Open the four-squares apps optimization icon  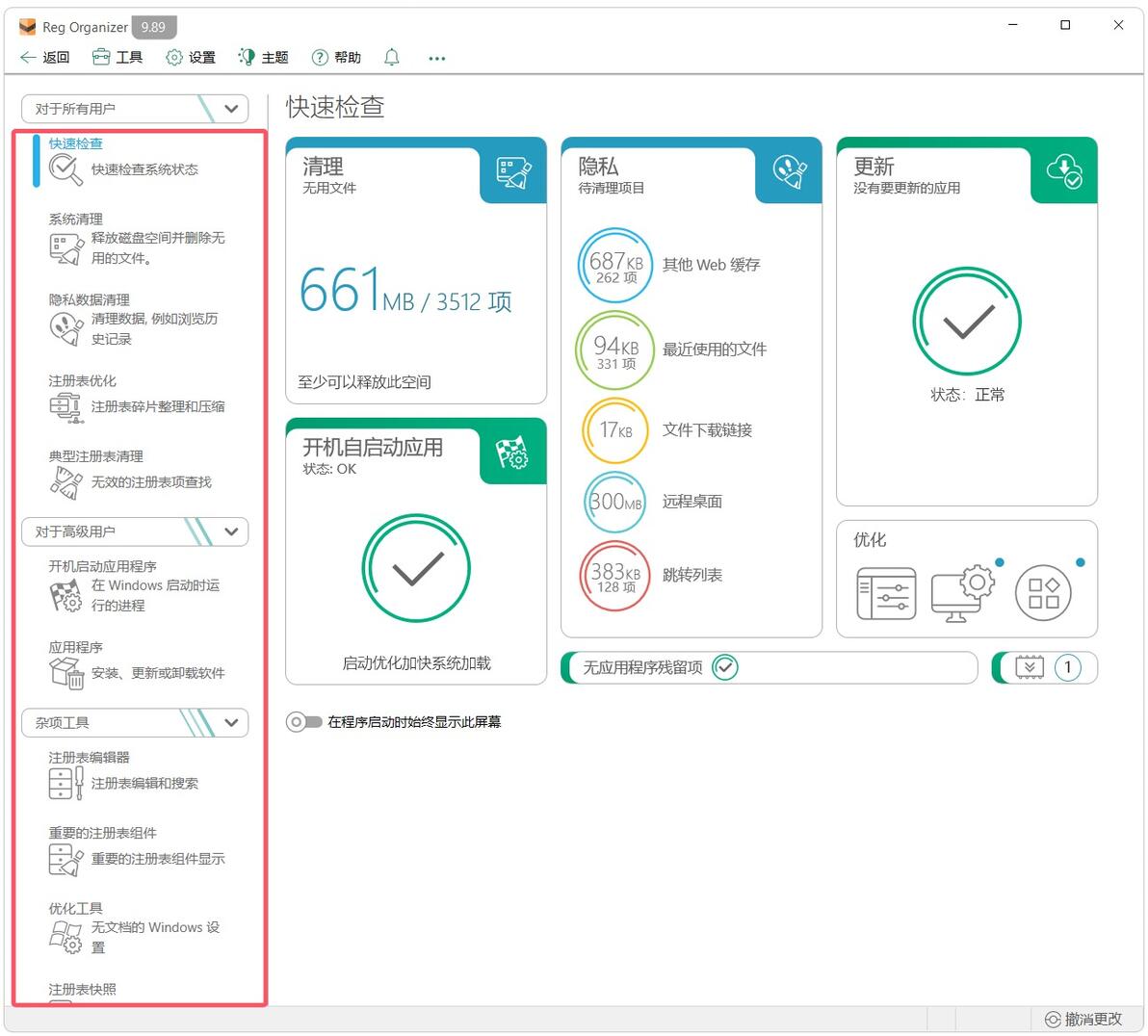point(1043,593)
